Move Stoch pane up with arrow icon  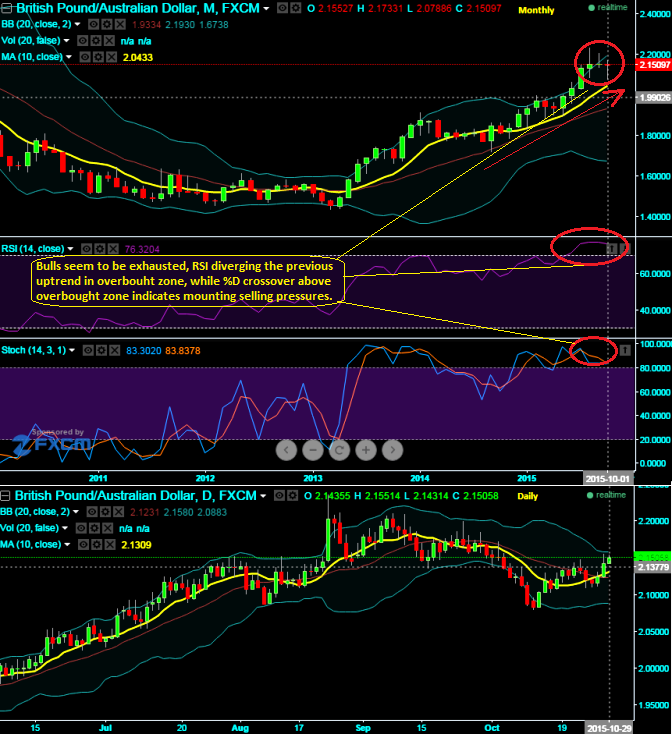click(625, 350)
